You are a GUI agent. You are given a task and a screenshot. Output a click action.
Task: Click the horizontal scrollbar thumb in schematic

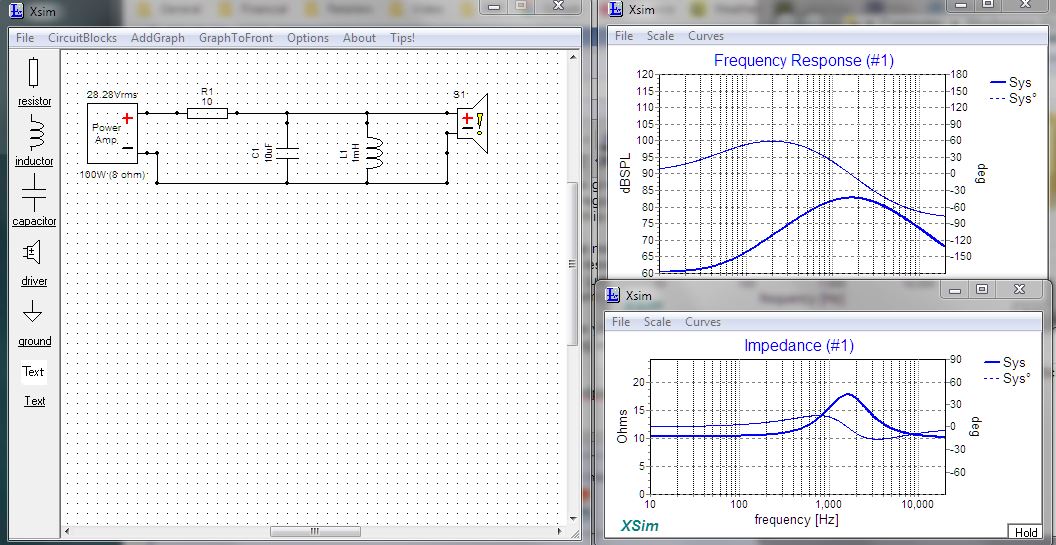click(315, 532)
